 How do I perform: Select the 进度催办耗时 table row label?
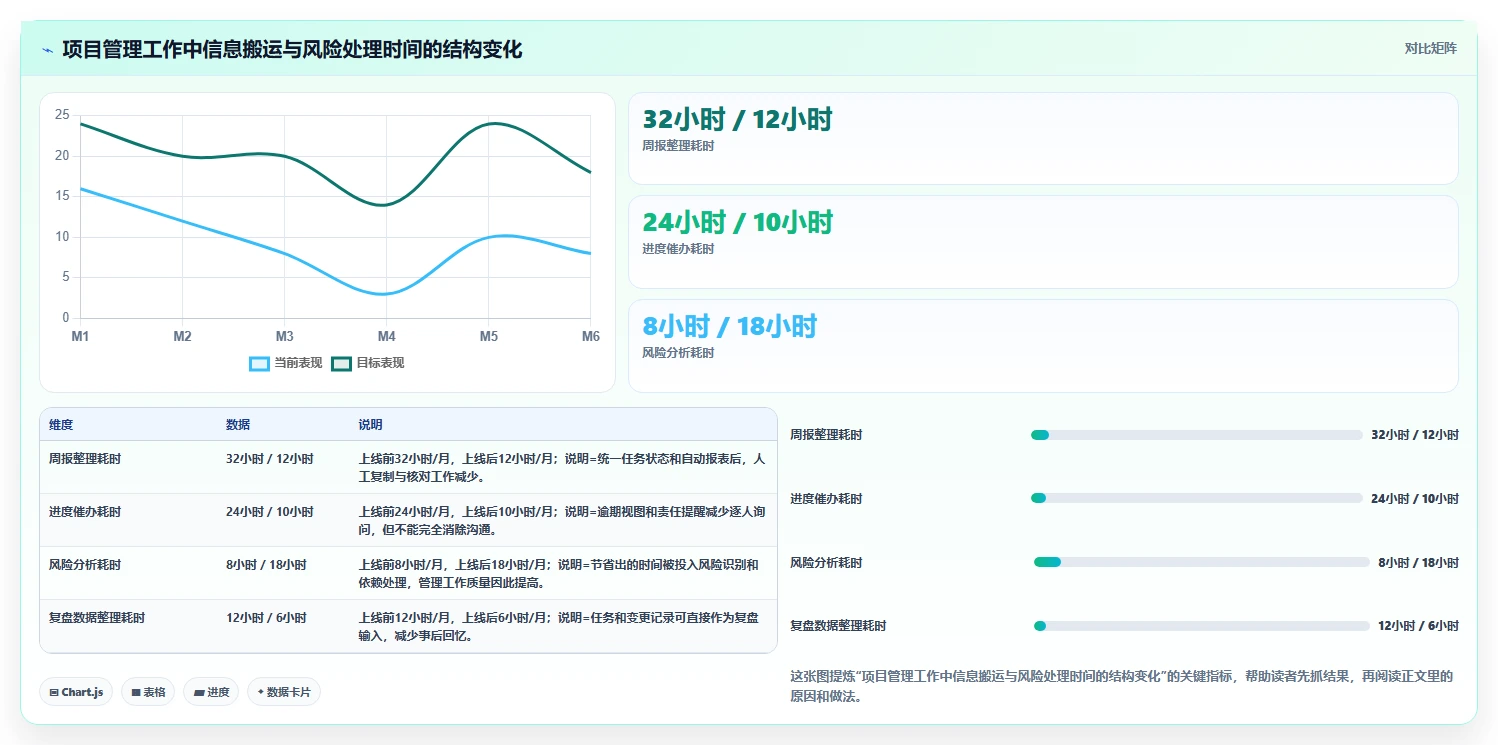pos(85,512)
